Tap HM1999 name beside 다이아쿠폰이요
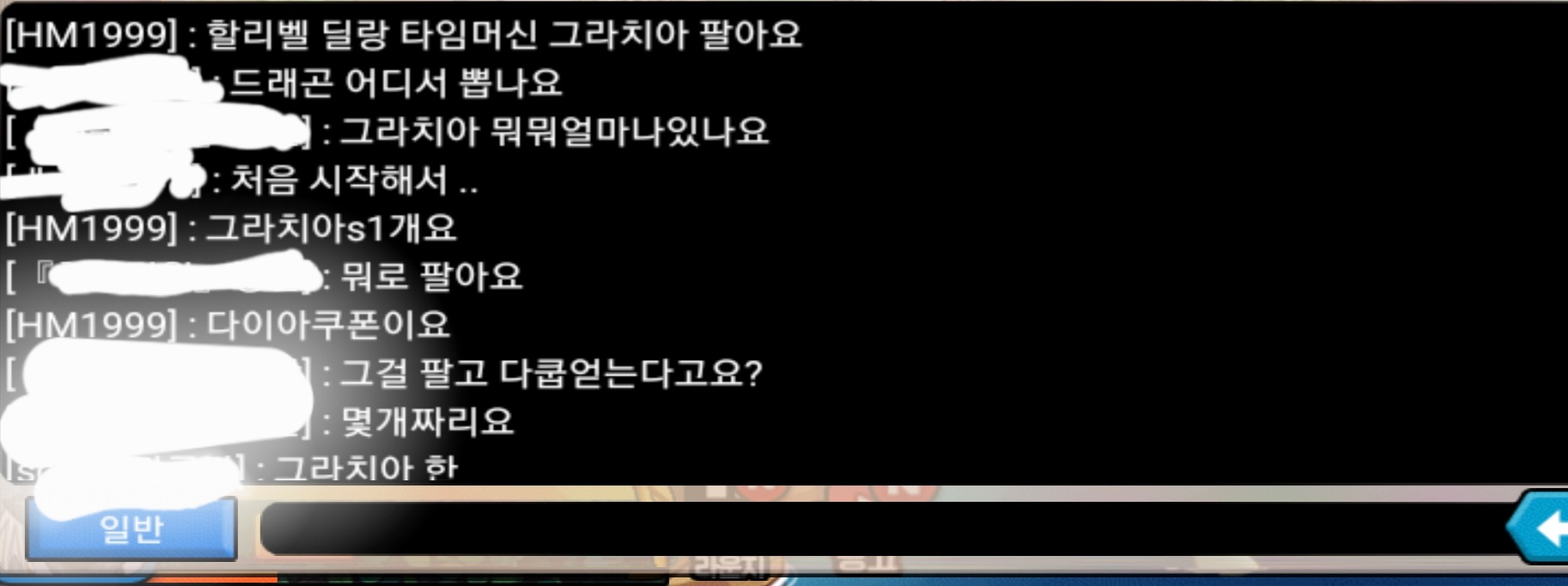This screenshot has width=1568, height=586. coord(92,325)
